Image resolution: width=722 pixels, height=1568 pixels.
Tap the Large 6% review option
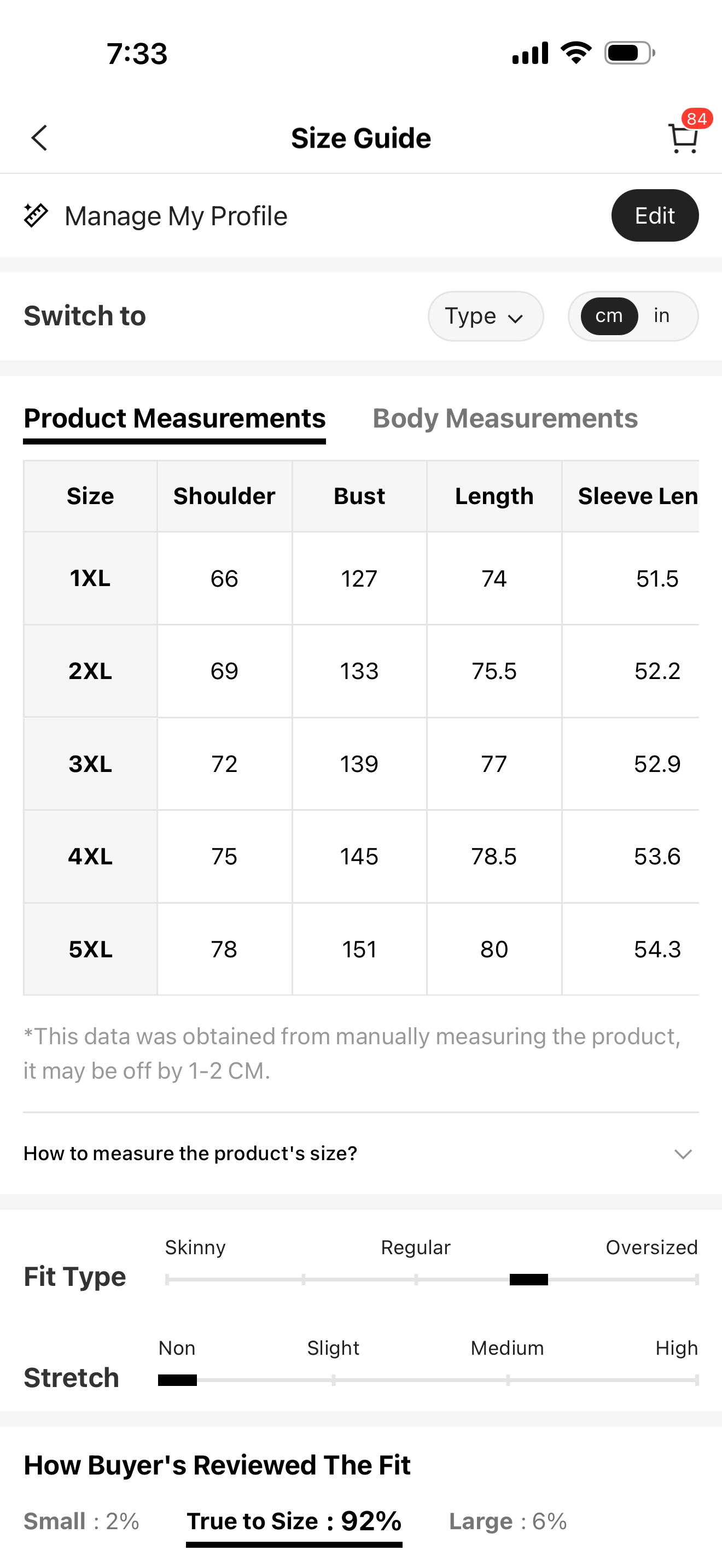508,1521
